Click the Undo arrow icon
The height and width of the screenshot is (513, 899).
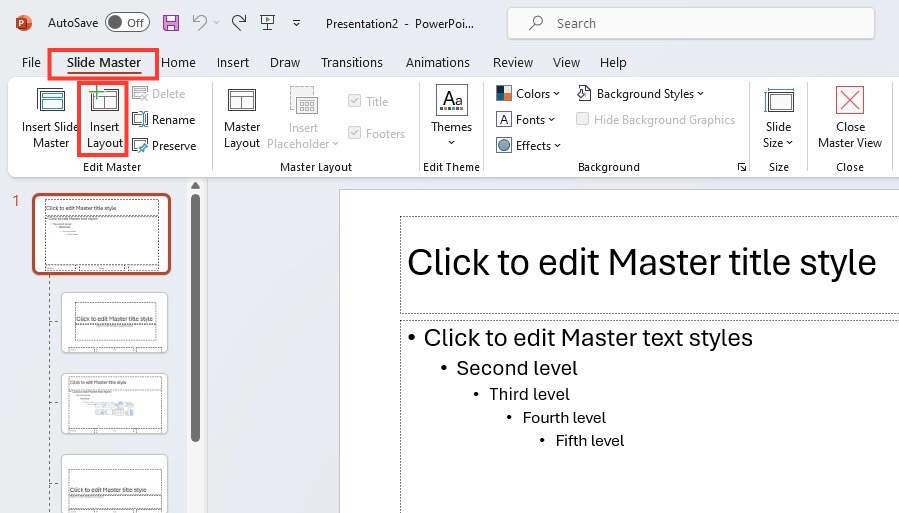click(x=200, y=23)
